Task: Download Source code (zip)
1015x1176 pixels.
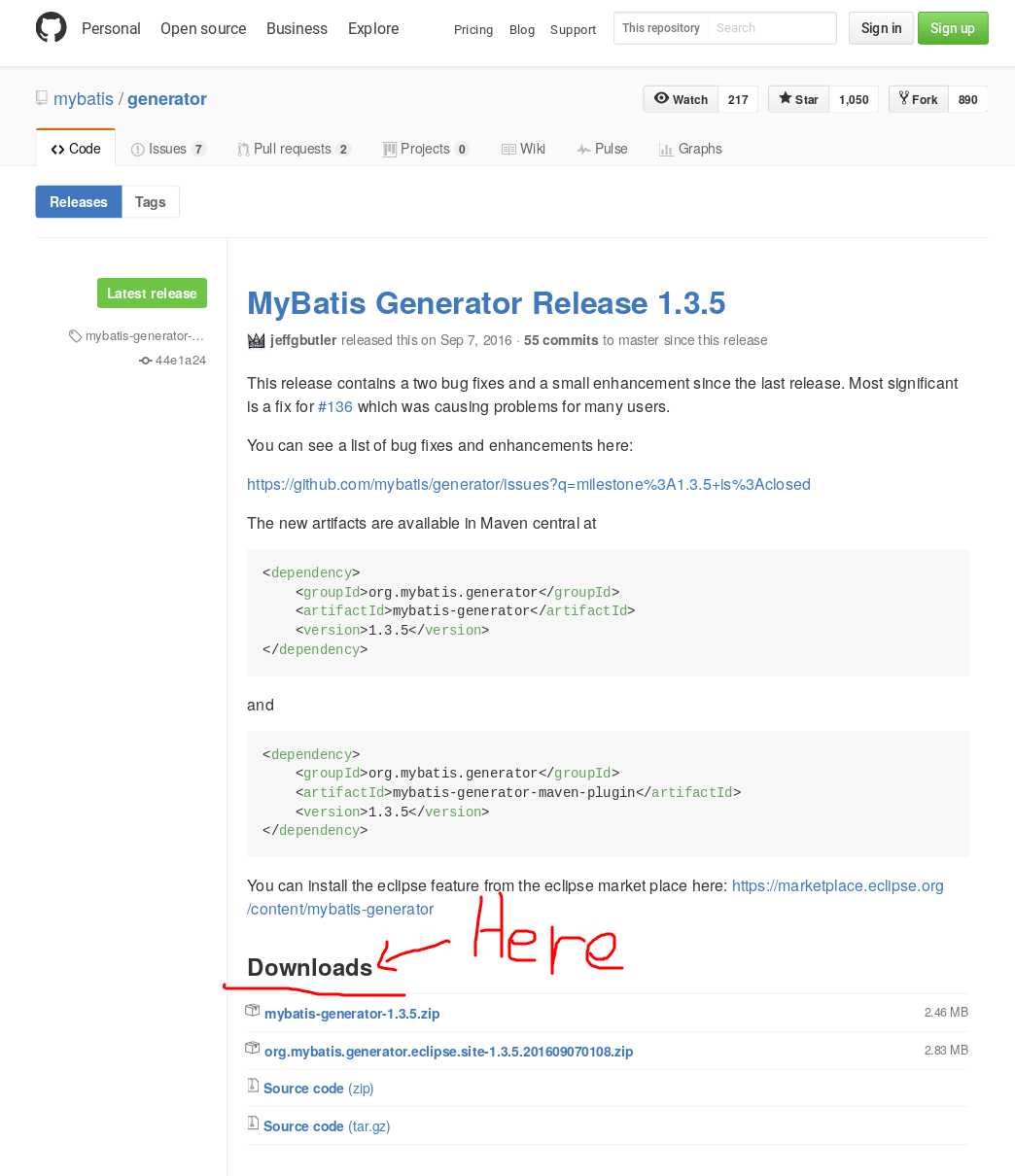Action: [x=319, y=1089]
